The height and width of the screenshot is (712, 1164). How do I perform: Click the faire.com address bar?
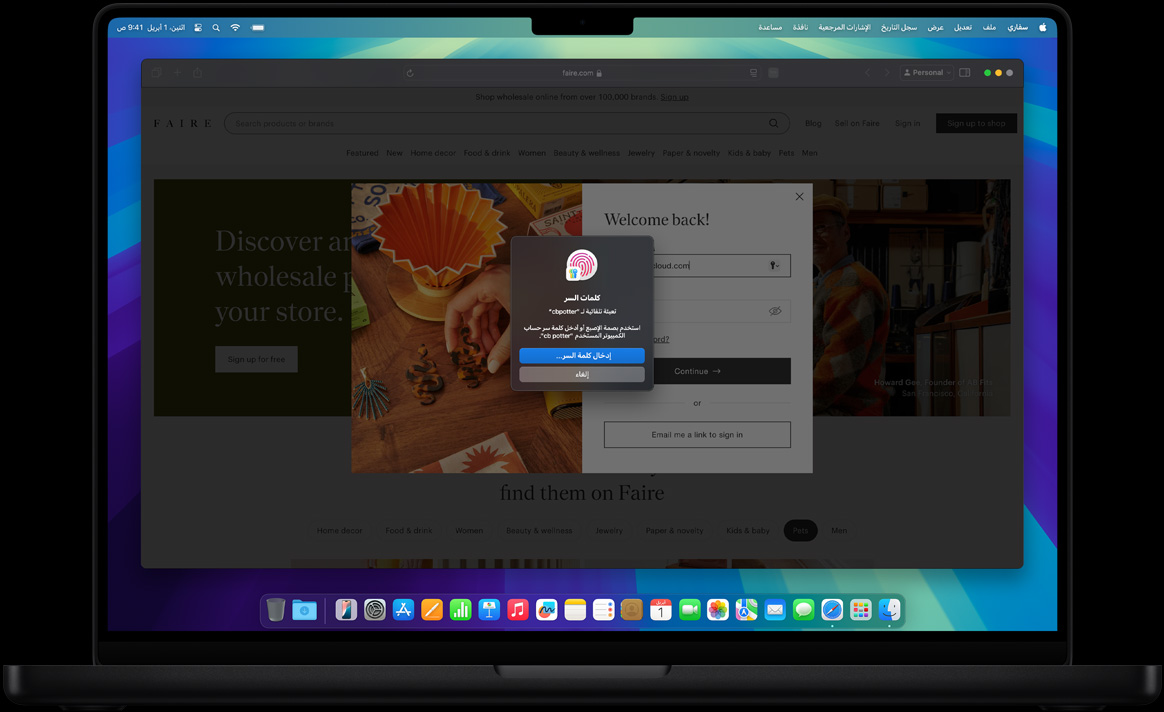coord(582,73)
